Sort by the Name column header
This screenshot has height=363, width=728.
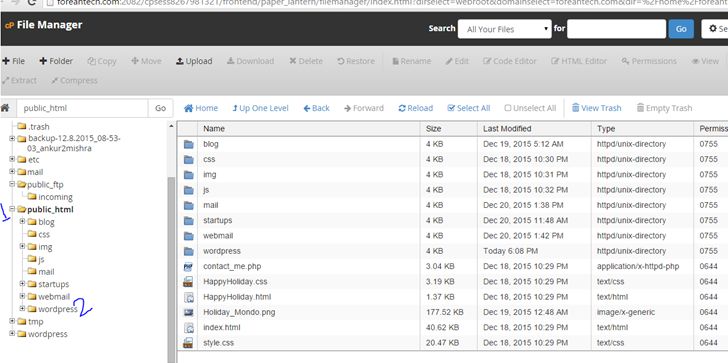pyautogui.click(x=309, y=129)
